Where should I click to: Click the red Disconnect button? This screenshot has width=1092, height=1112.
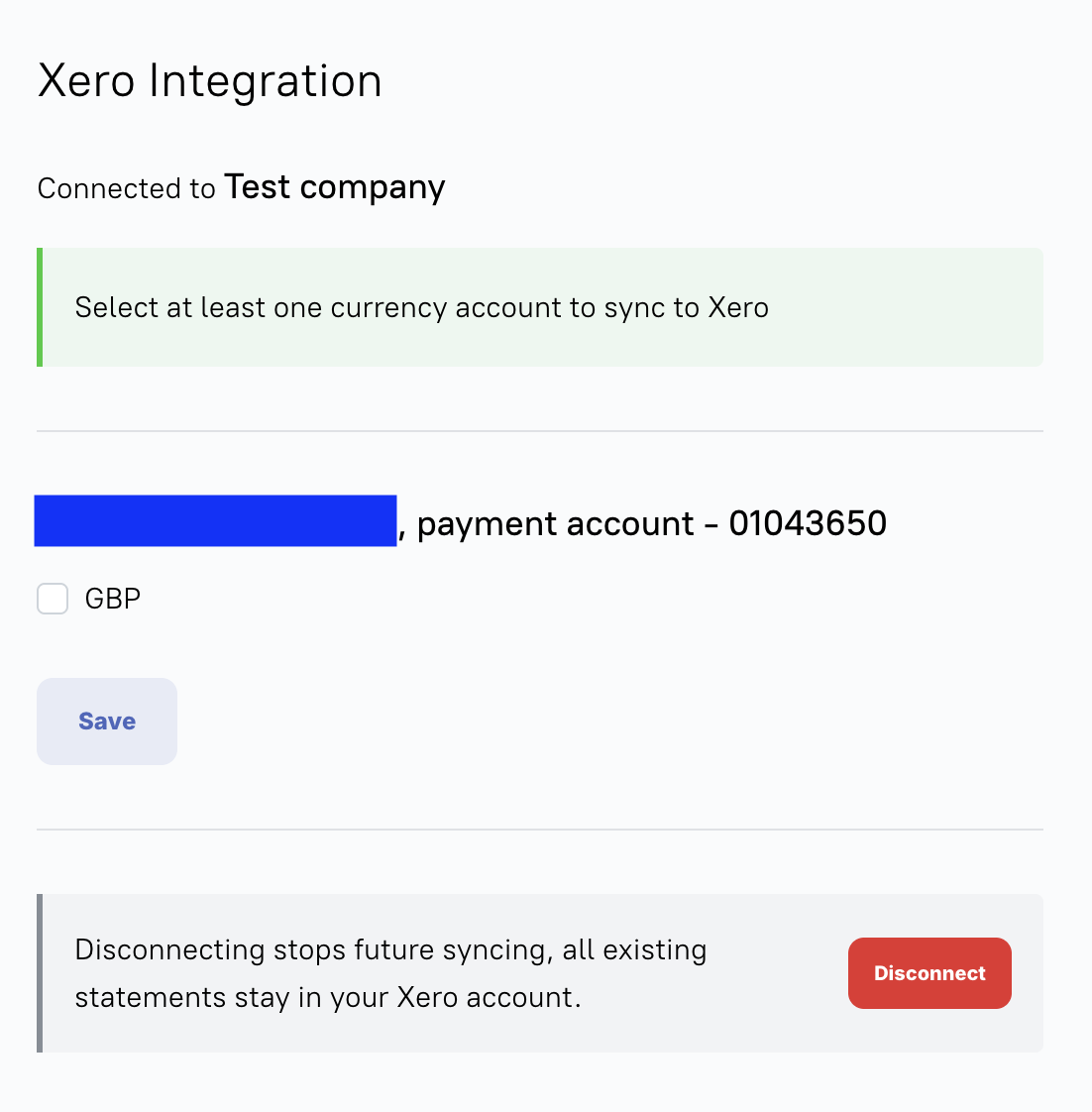click(x=929, y=973)
